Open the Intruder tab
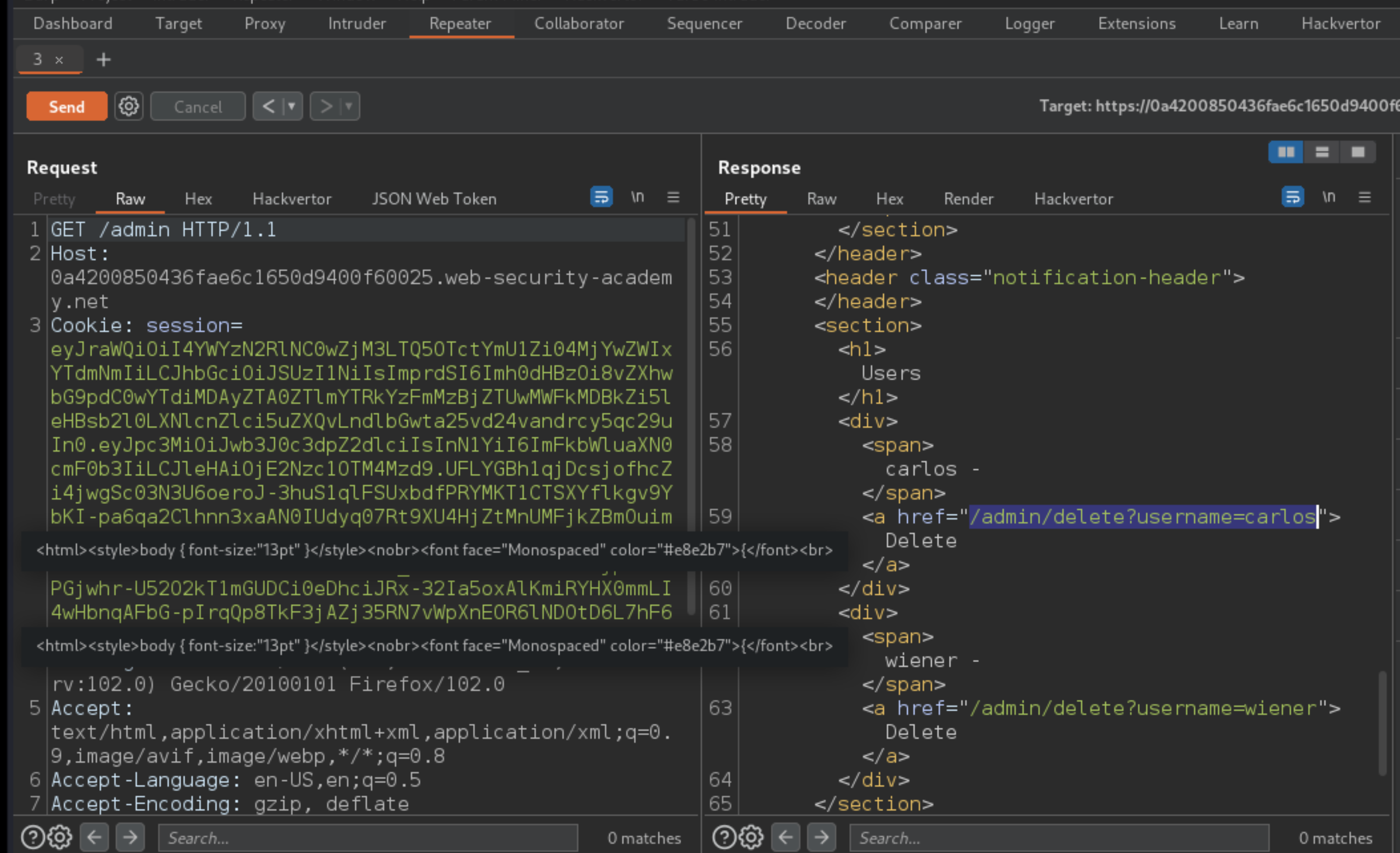 [x=357, y=23]
